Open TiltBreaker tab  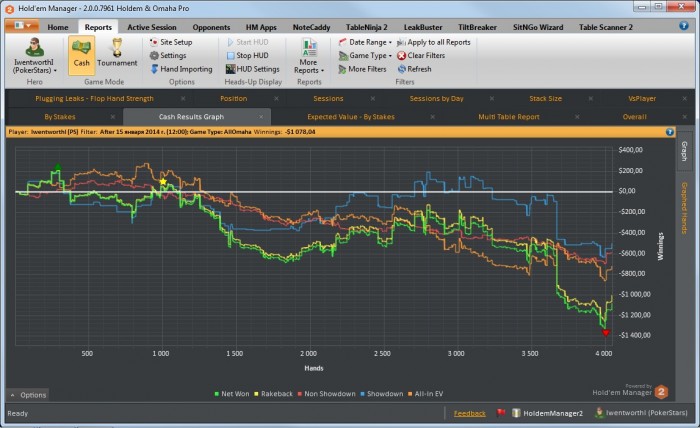click(x=477, y=27)
